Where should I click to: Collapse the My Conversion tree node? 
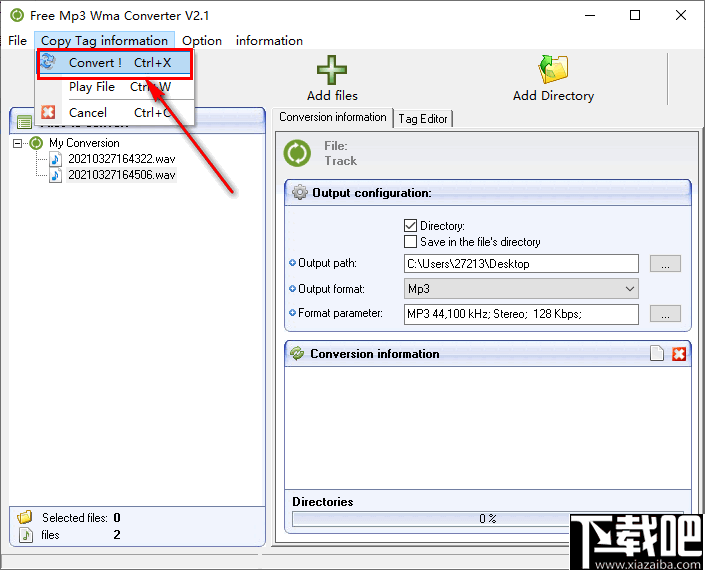click(18, 143)
